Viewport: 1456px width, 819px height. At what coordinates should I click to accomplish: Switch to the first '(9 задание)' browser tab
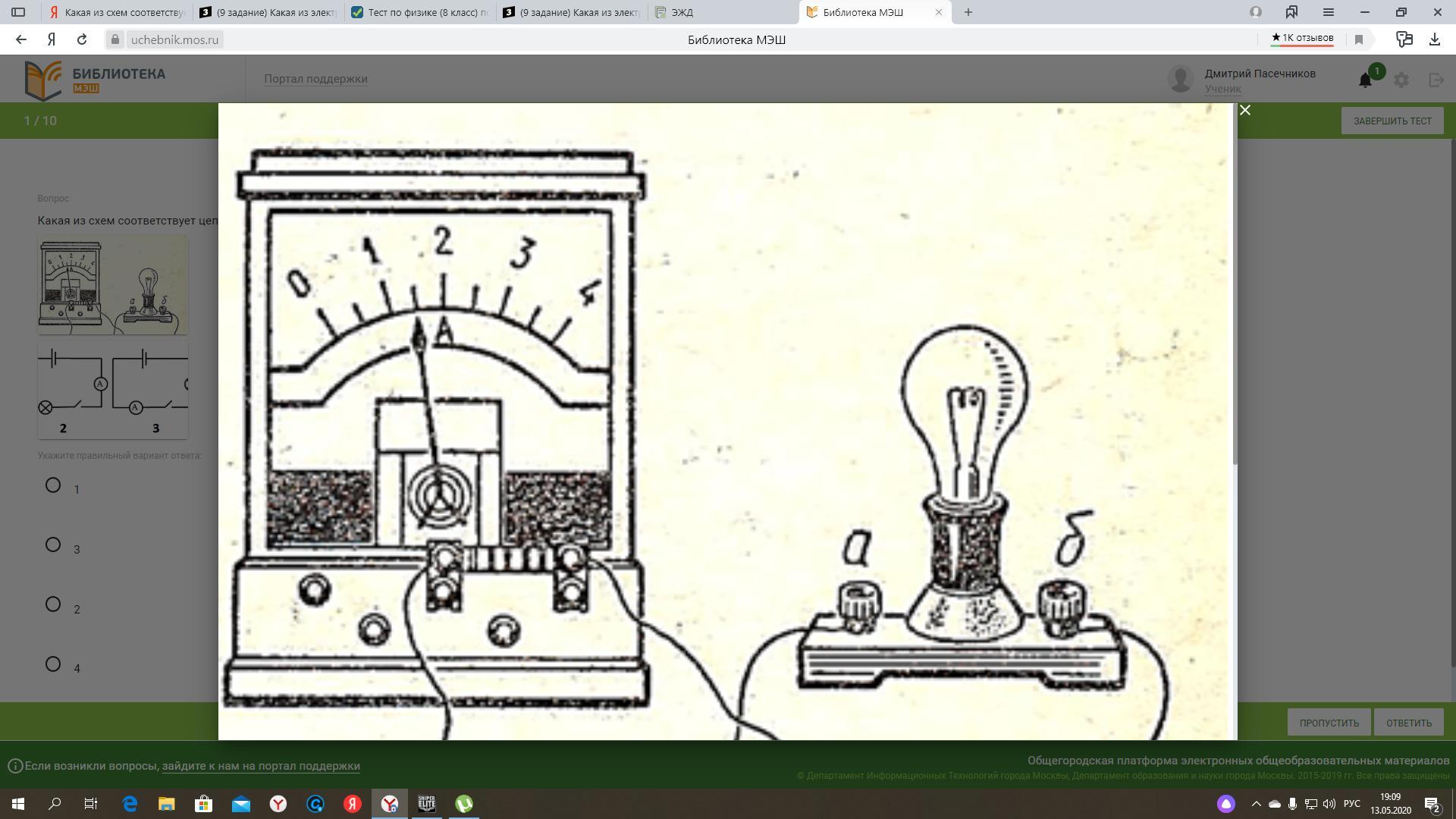269,12
